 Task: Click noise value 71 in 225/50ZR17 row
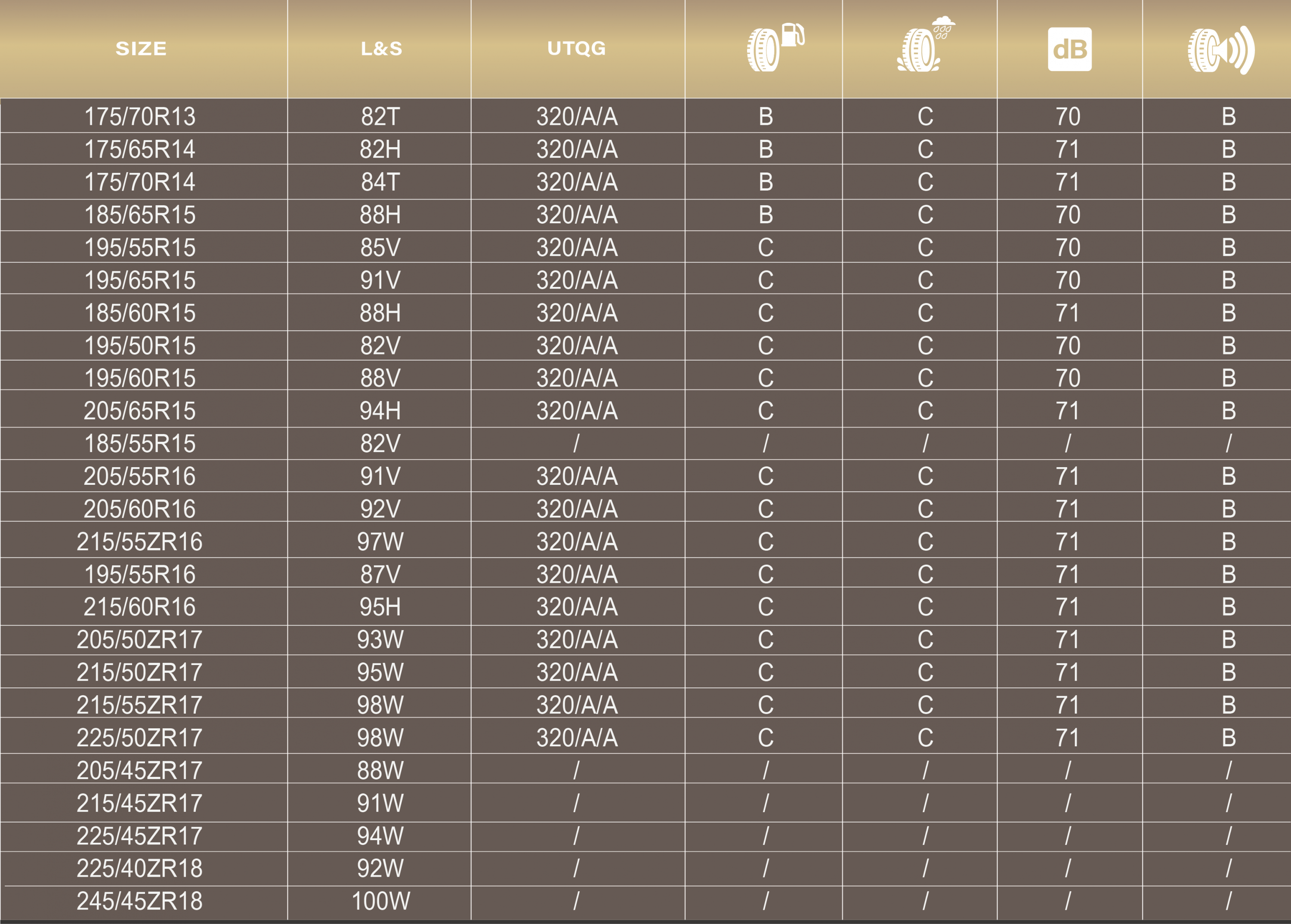(x=1068, y=737)
